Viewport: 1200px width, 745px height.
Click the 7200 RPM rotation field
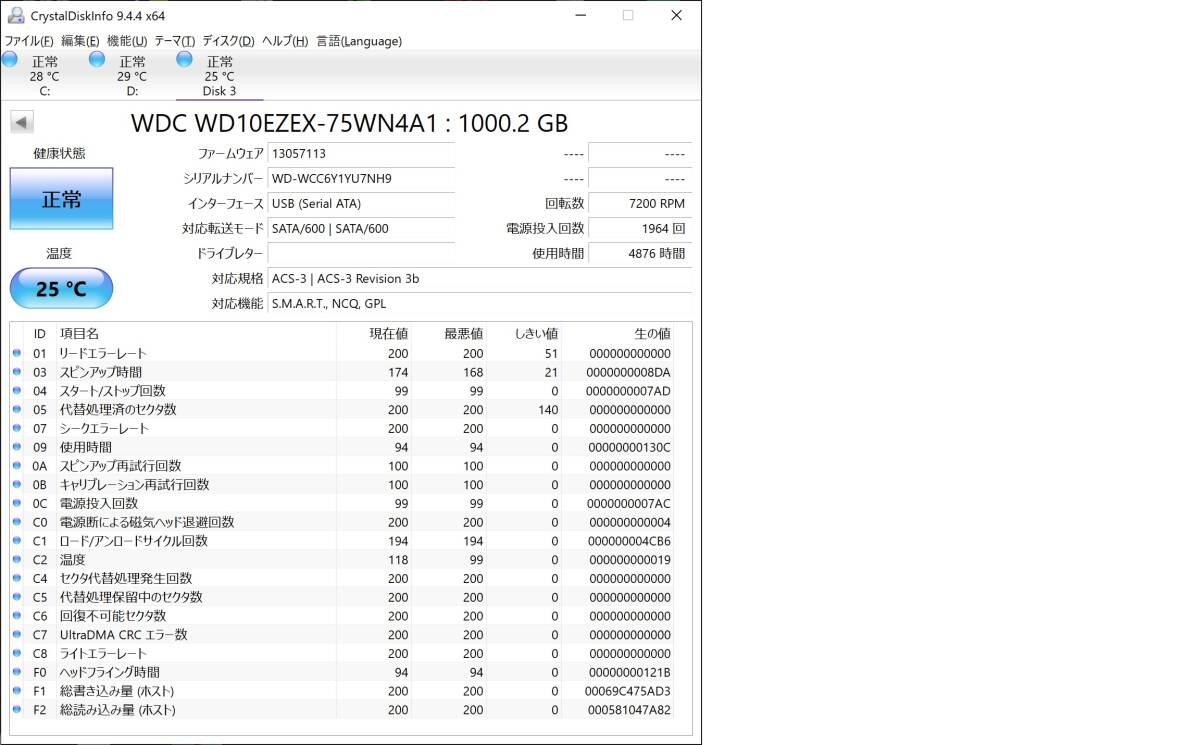coord(640,203)
